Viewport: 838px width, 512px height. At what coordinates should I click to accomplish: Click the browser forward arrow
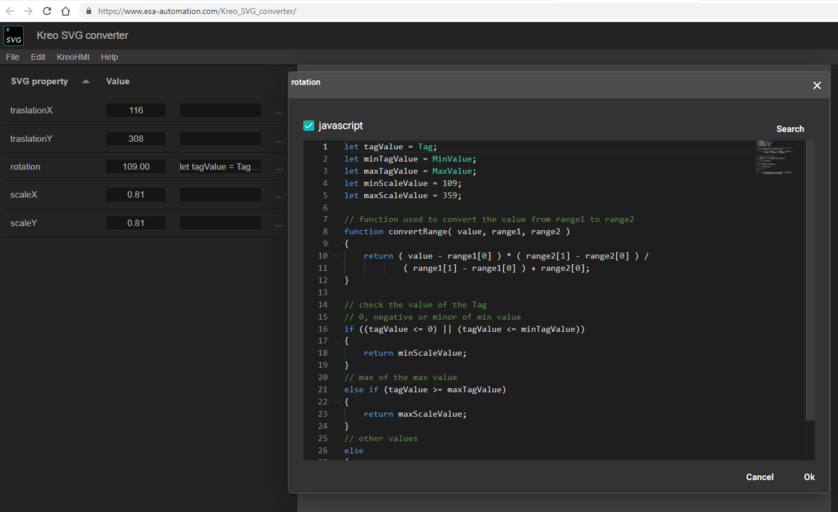tap(28, 11)
